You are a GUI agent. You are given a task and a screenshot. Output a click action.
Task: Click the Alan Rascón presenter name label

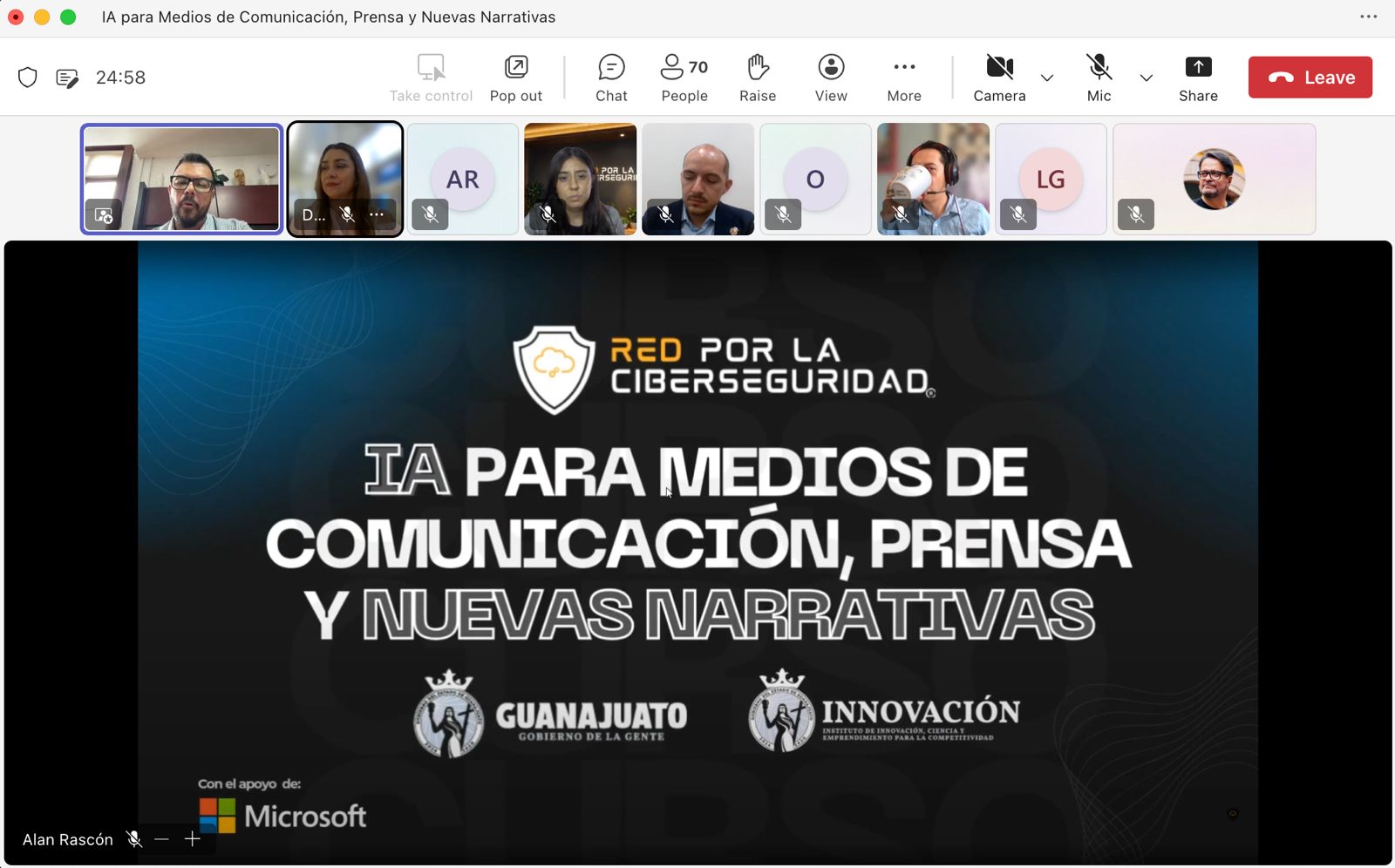[x=68, y=839]
